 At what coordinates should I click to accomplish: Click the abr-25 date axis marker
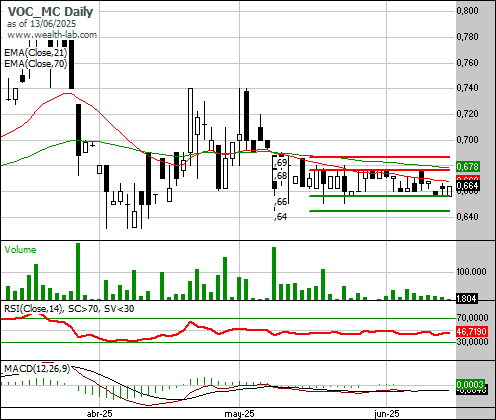point(100,414)
